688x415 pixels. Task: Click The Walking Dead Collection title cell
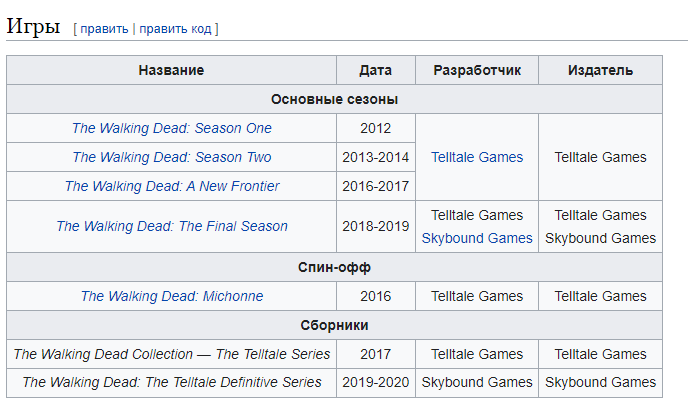(x=172, y=354)
